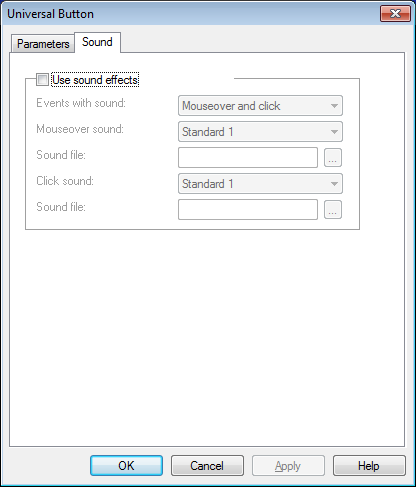
Task: Click the Apply button
Action: [288, 466]
